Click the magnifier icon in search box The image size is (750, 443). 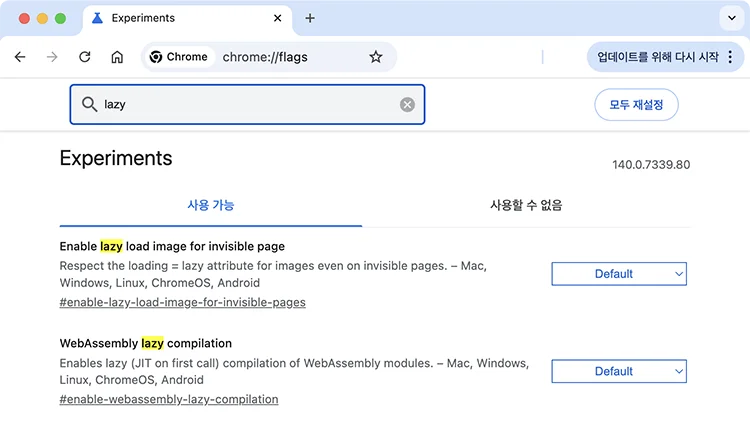click(x=89, y=104)
